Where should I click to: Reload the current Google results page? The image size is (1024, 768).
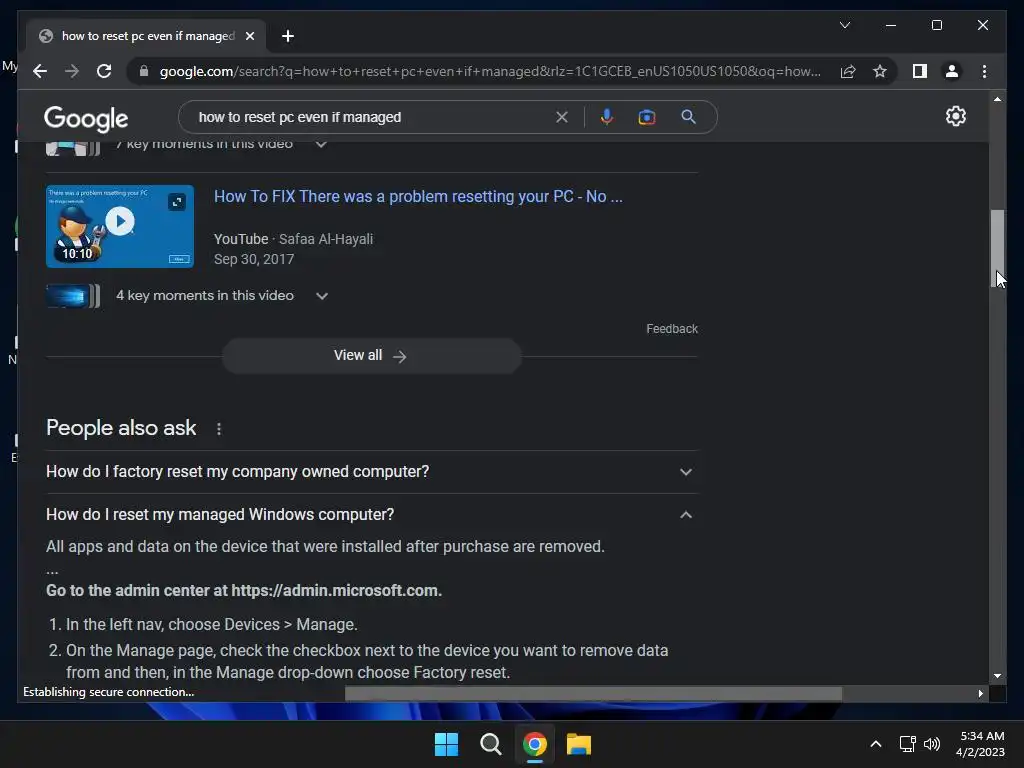click(104, 71)
